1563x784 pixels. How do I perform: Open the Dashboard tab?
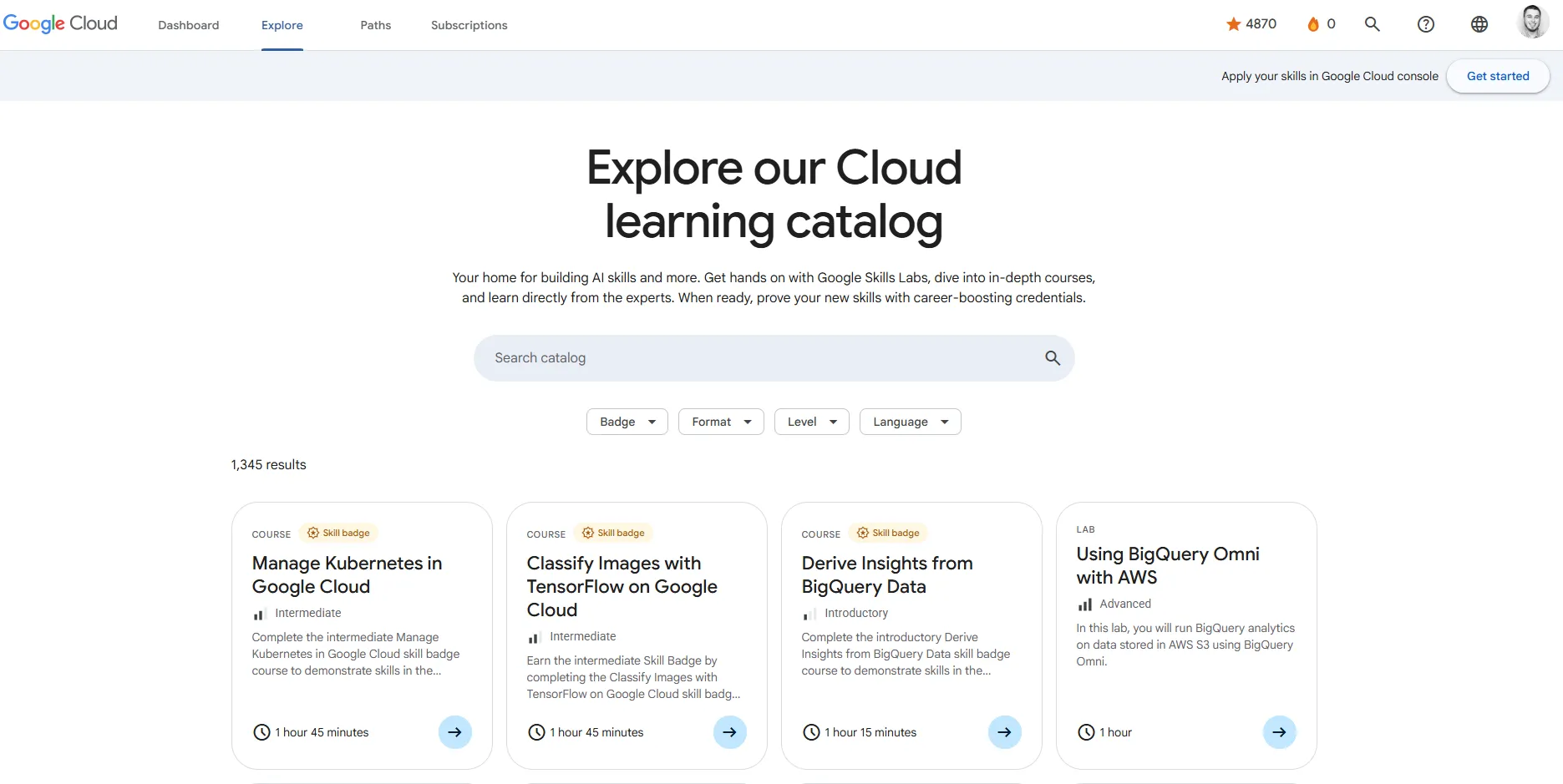(x=189, y=25)
